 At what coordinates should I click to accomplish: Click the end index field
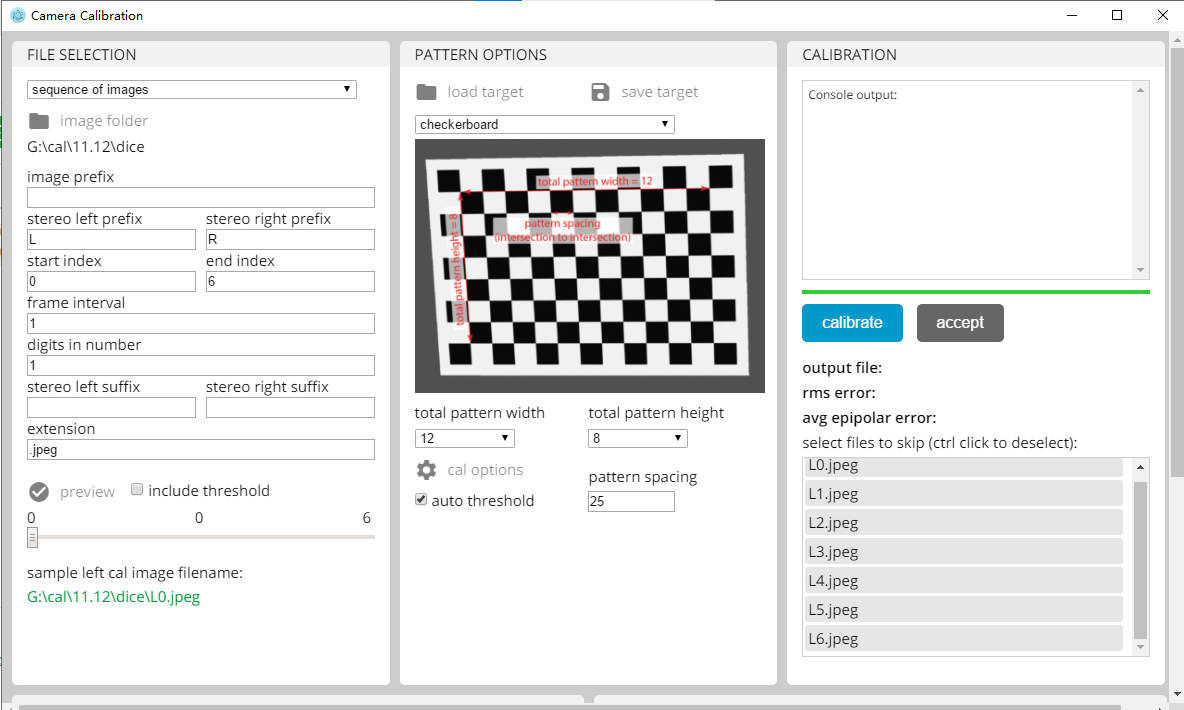point(290,281)
